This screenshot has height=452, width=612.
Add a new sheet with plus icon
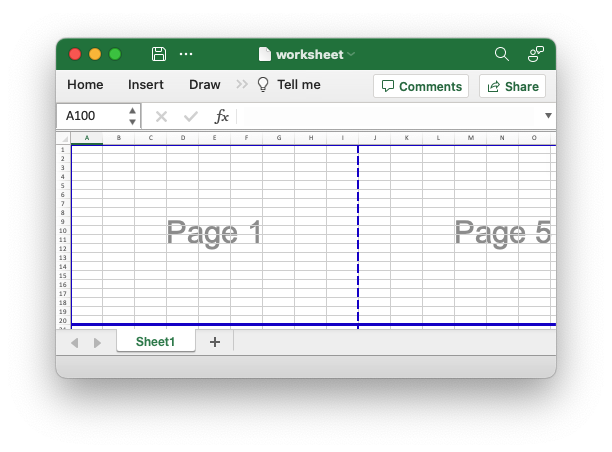pos(214,342)
